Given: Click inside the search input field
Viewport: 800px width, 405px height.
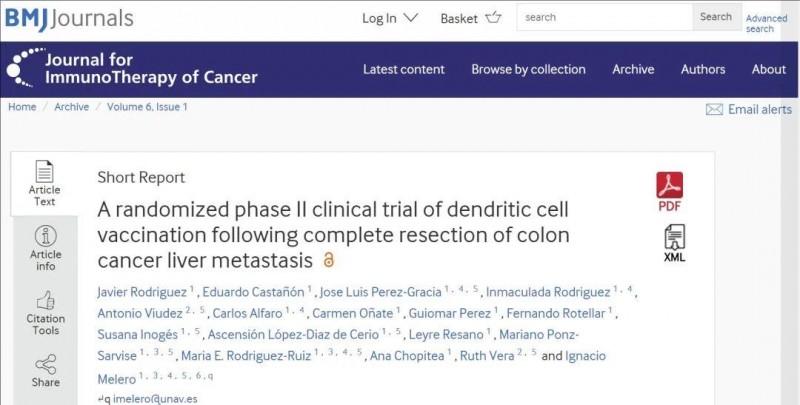Looking at the screenshot, I should coord(605,17).
